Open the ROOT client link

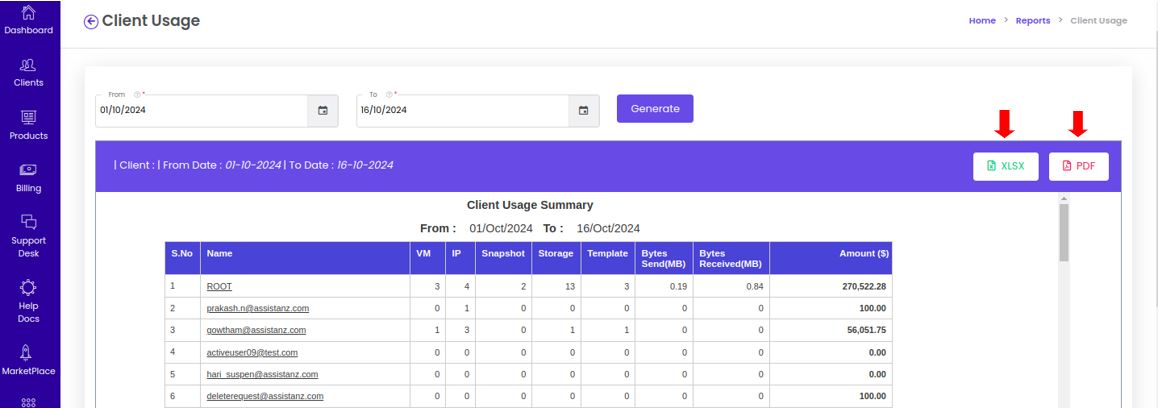pos(219,286)
